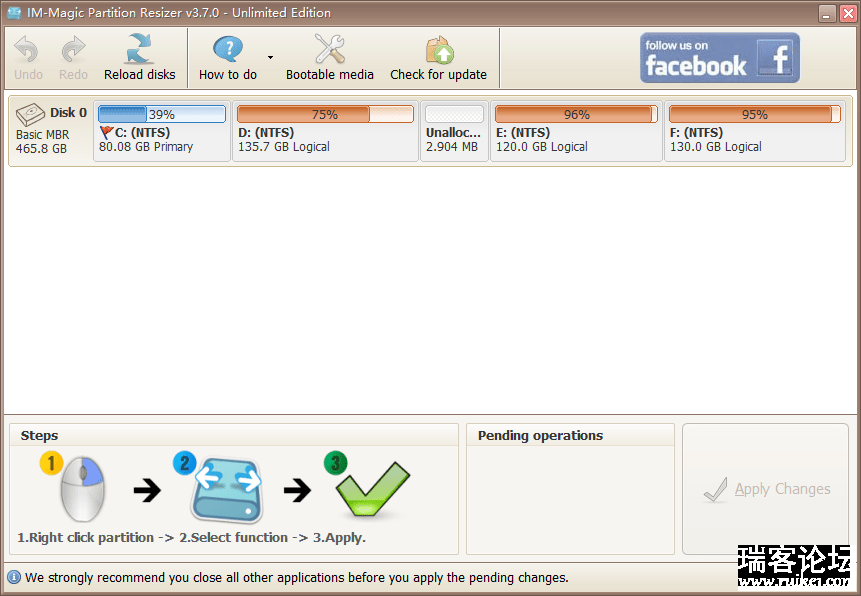This screenshot has width=861, height=596.
Task: Select the Unallocated 2.904 MB space
Action: tap(454, 131)
